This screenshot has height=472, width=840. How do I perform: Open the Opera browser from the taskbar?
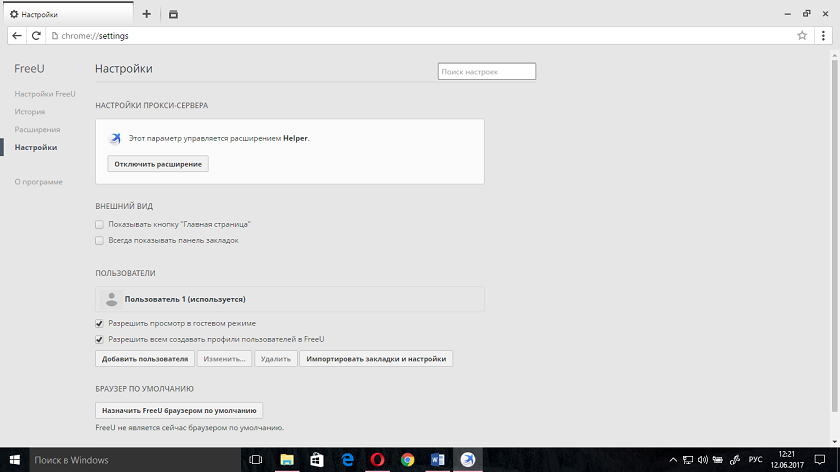377,460
